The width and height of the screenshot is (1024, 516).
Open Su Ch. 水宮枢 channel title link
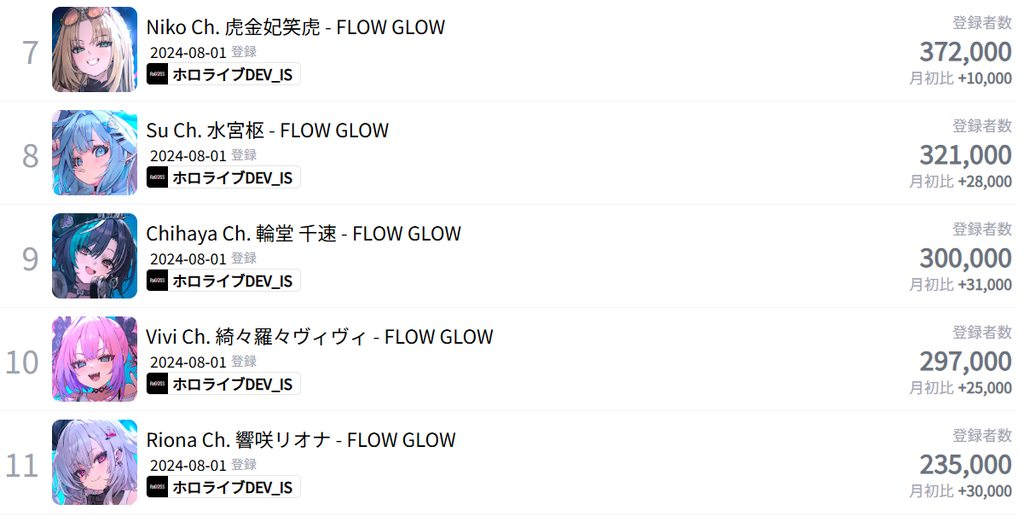(267, 130)
